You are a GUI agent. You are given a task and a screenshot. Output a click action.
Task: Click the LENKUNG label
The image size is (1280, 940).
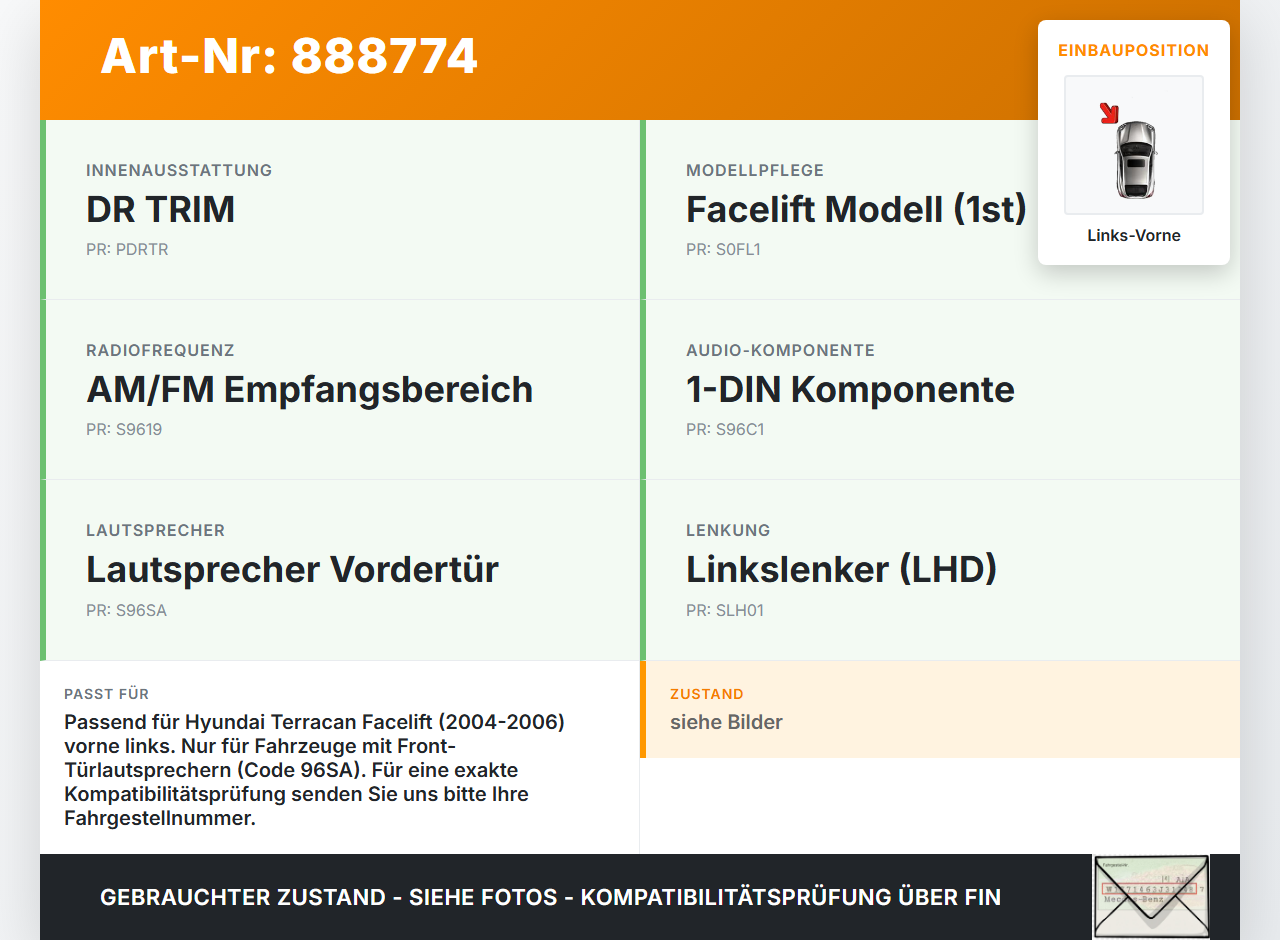click(728, 530)
